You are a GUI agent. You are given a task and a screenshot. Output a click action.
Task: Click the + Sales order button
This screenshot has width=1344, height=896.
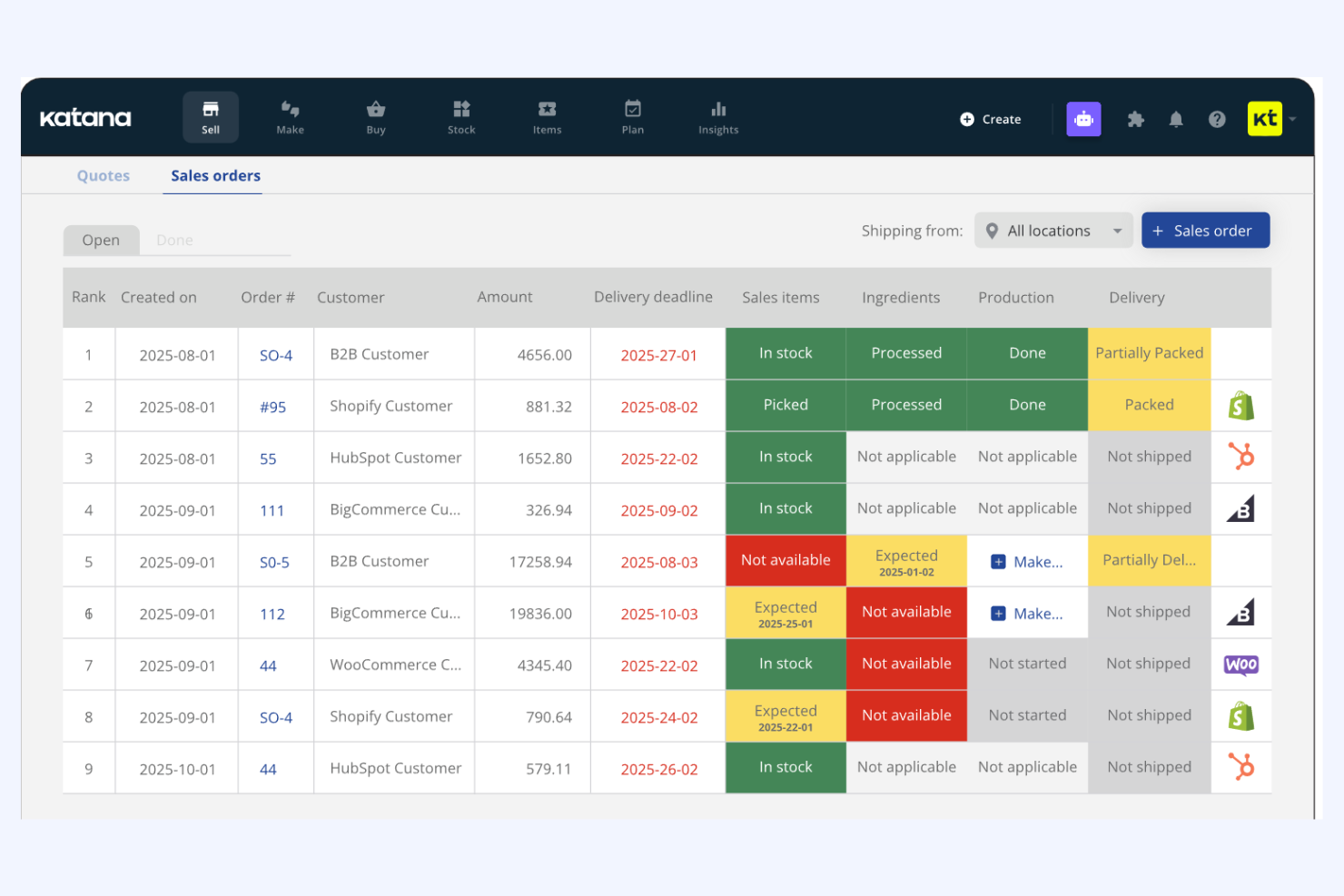pyautogui.click(x=1205, y=231)
